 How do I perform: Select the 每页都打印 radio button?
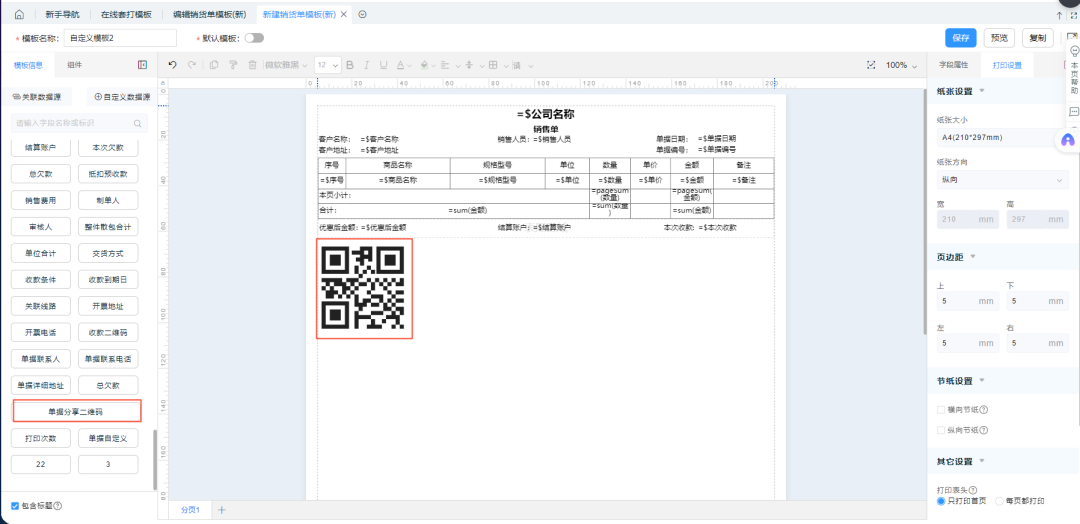pyautogui.click(x=999, y=501)
